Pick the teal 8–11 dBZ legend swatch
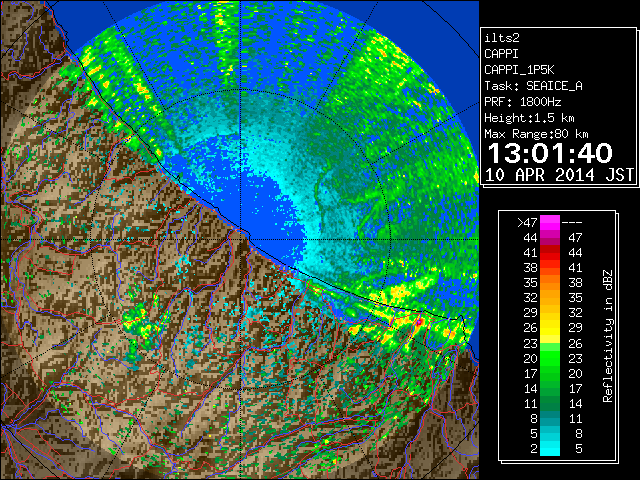Screen dimensions: 640x480 click(550, 419)
